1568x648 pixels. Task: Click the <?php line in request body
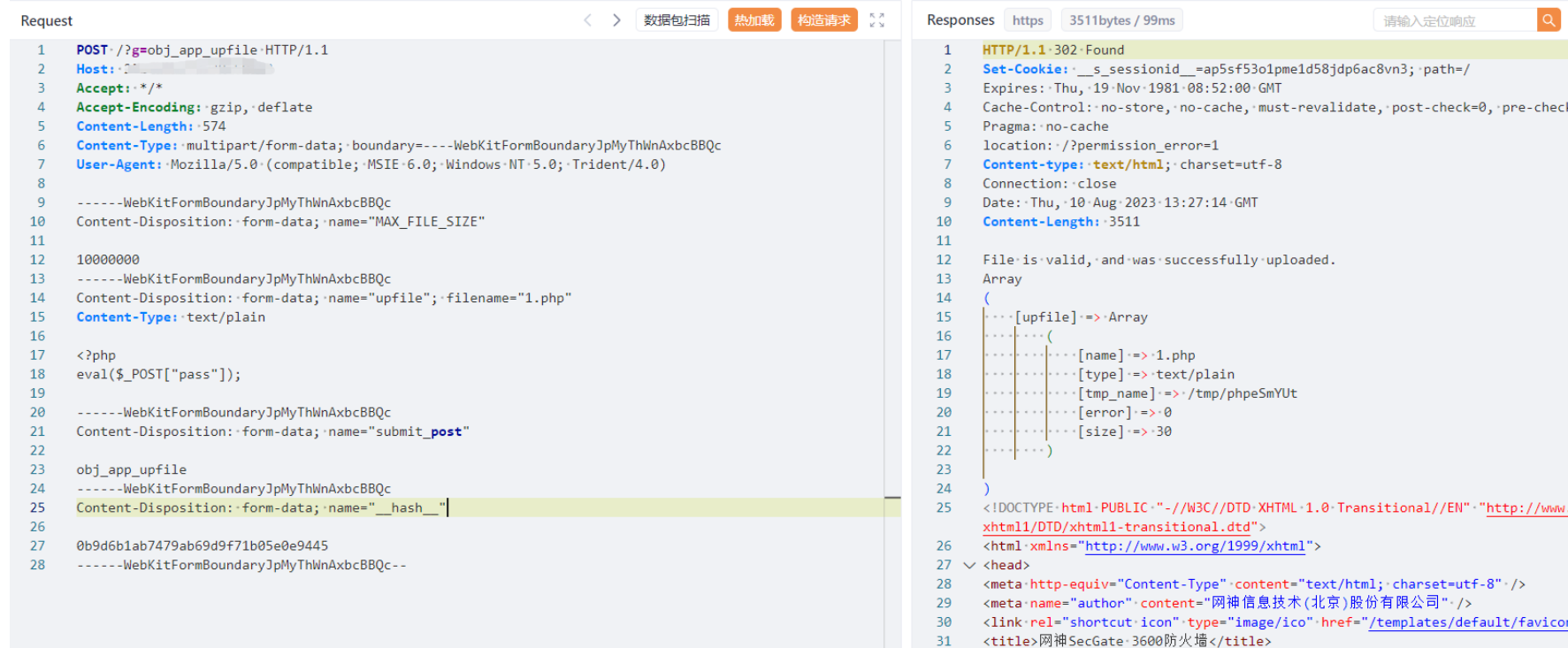96,355
